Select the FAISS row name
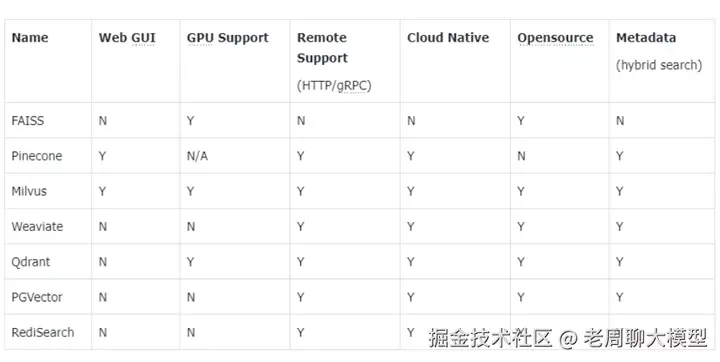This screenshot has width=720, height=362. tap(28, 121)
